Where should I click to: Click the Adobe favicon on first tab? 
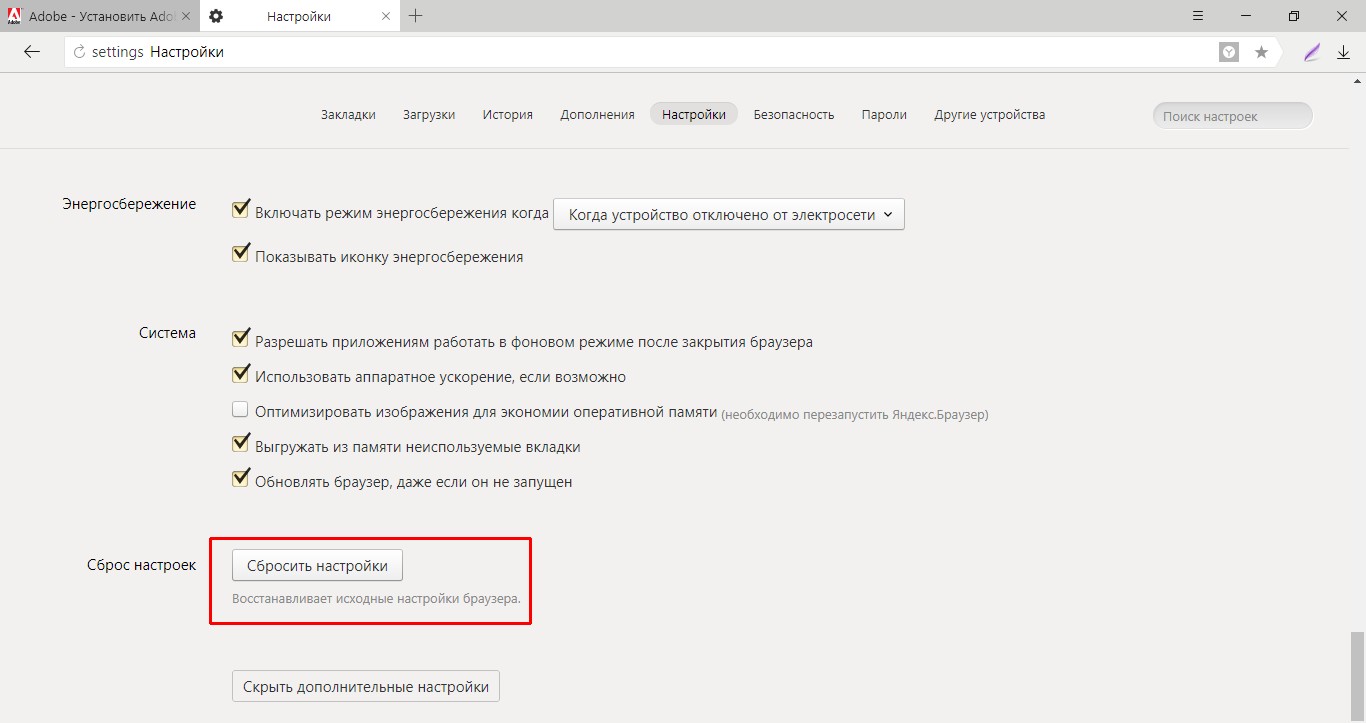pos(14,16)
